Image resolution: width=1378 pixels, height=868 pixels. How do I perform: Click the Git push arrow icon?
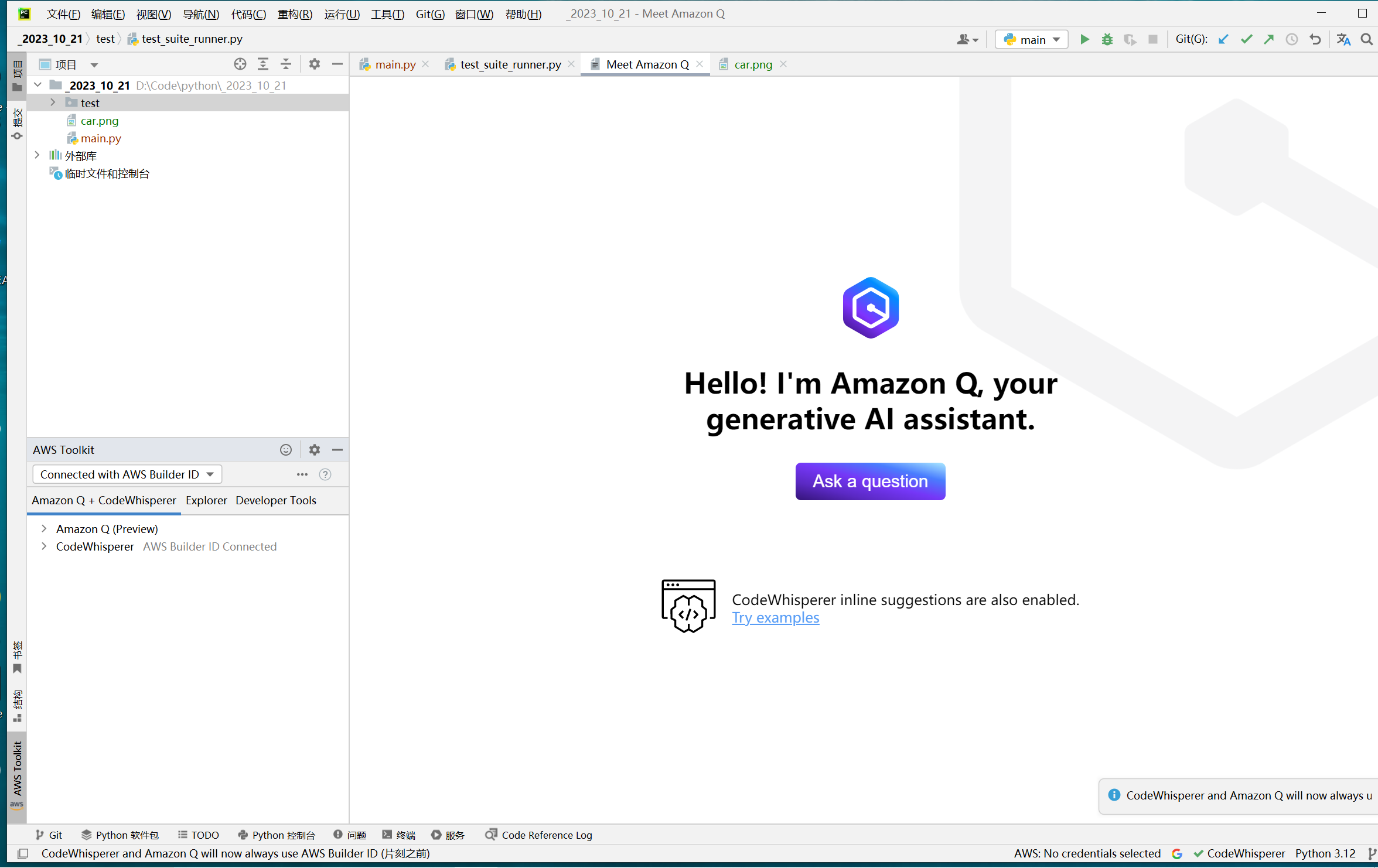pos(1269,39)
